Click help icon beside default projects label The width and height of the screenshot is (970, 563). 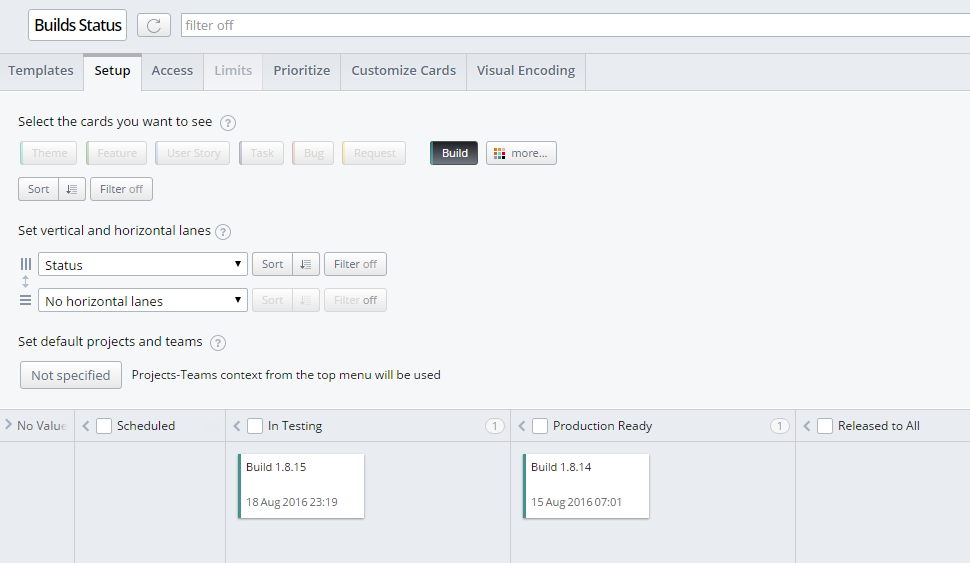click(x=218, y=342)
